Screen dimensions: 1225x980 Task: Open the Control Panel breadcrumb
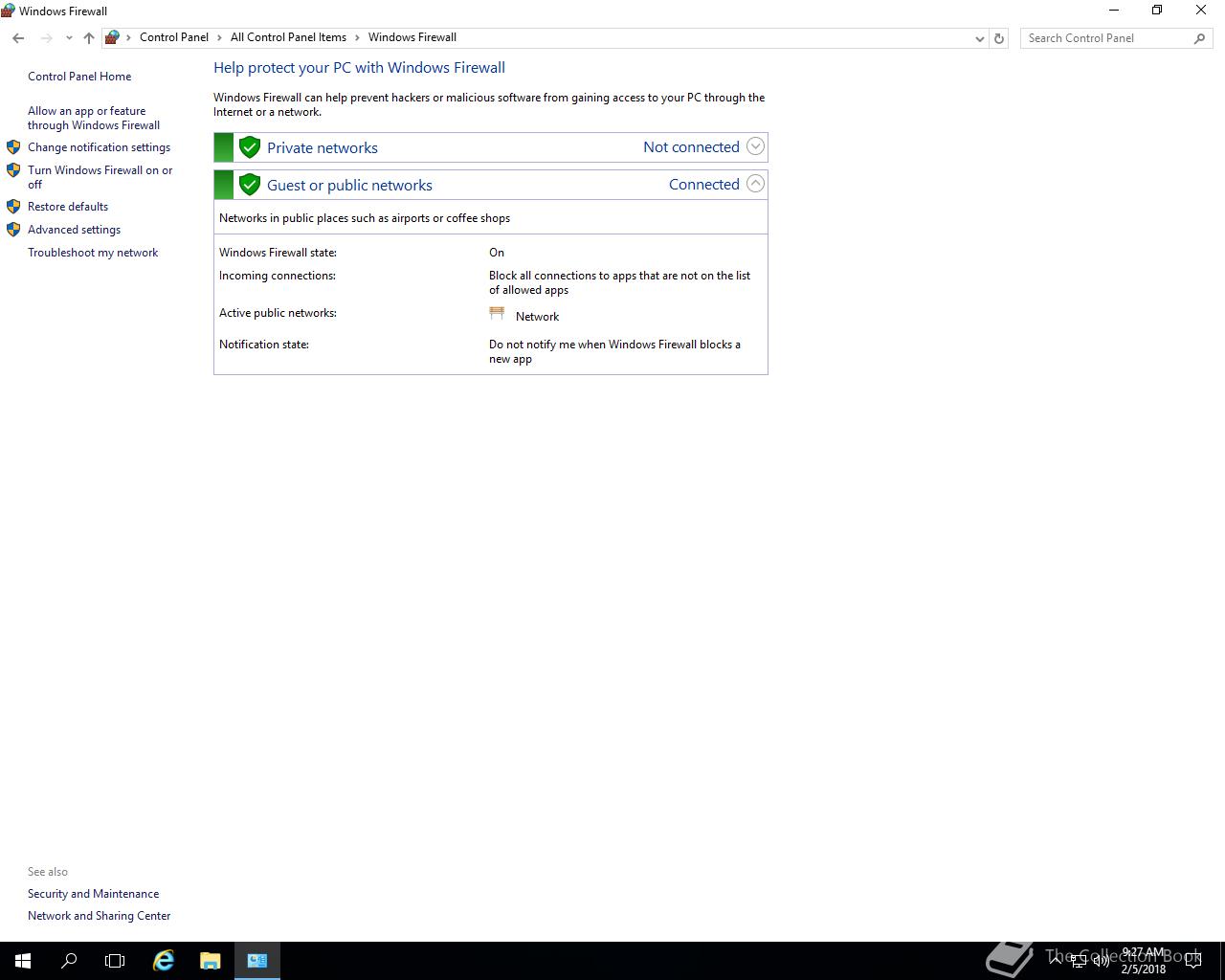(174, 37)
